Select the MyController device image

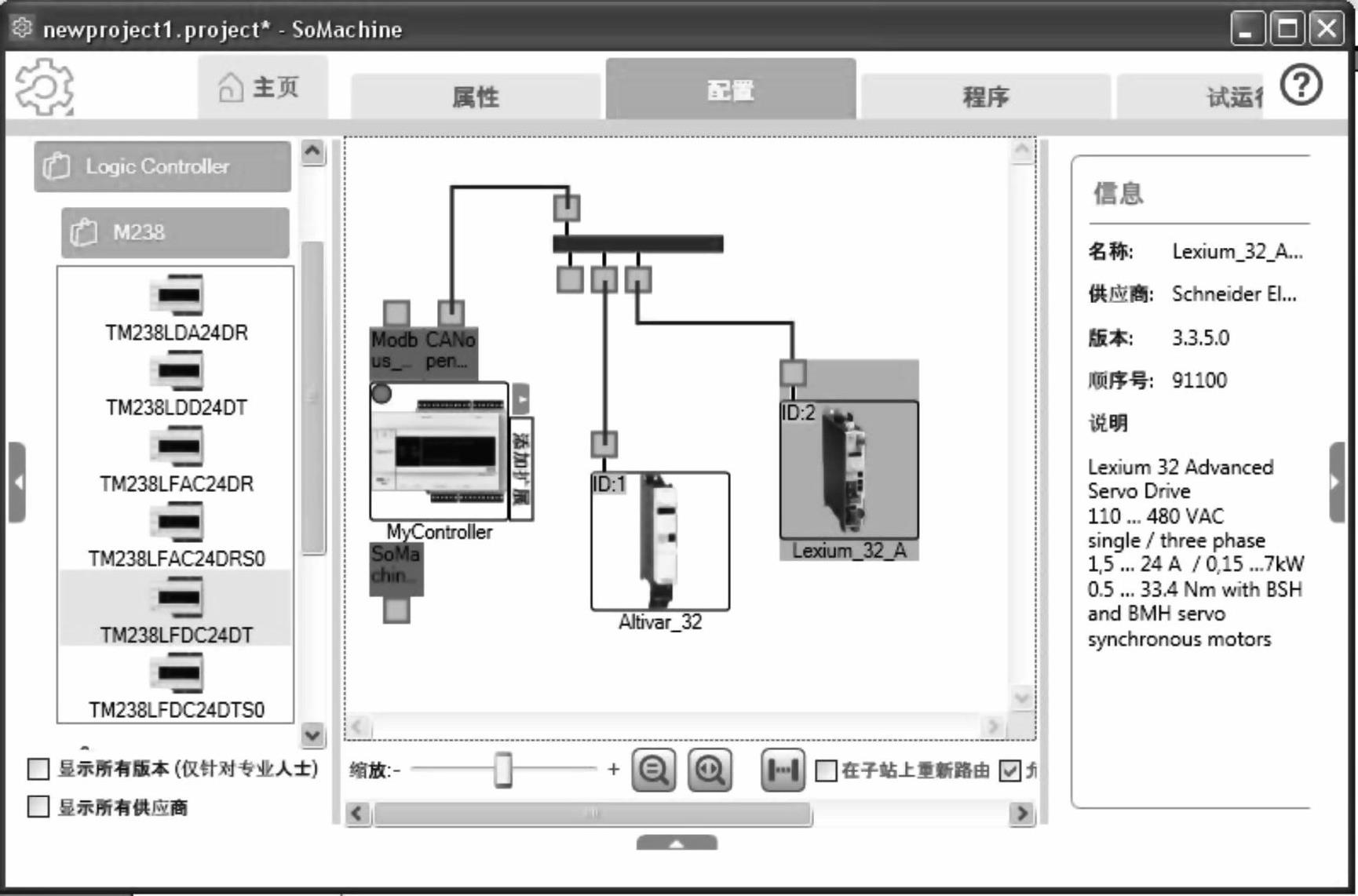(439, 451)
